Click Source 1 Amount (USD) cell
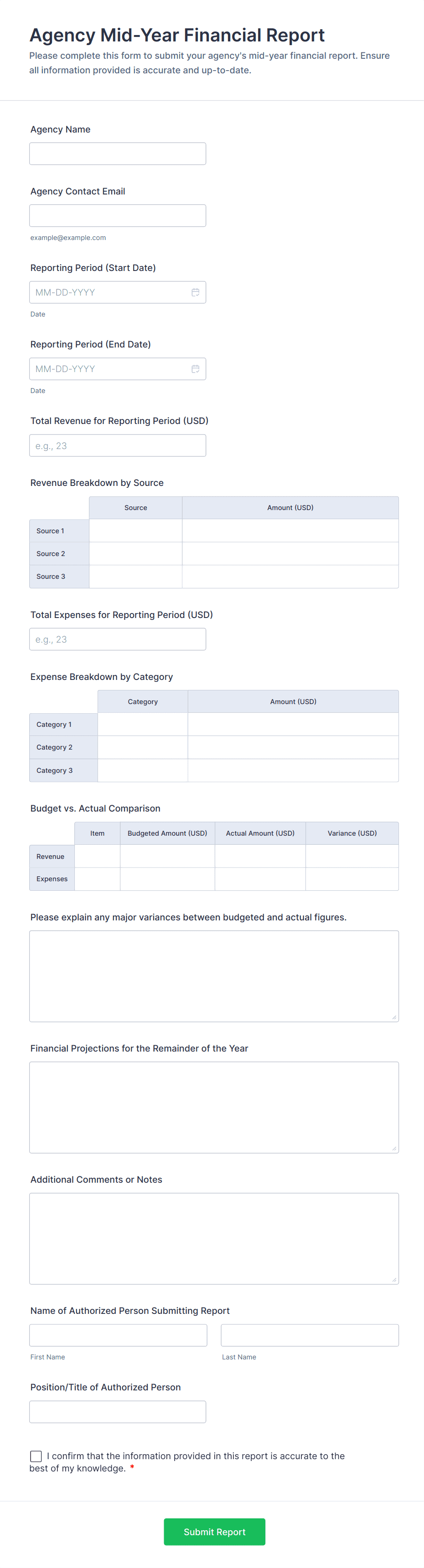 pos(290,531)
